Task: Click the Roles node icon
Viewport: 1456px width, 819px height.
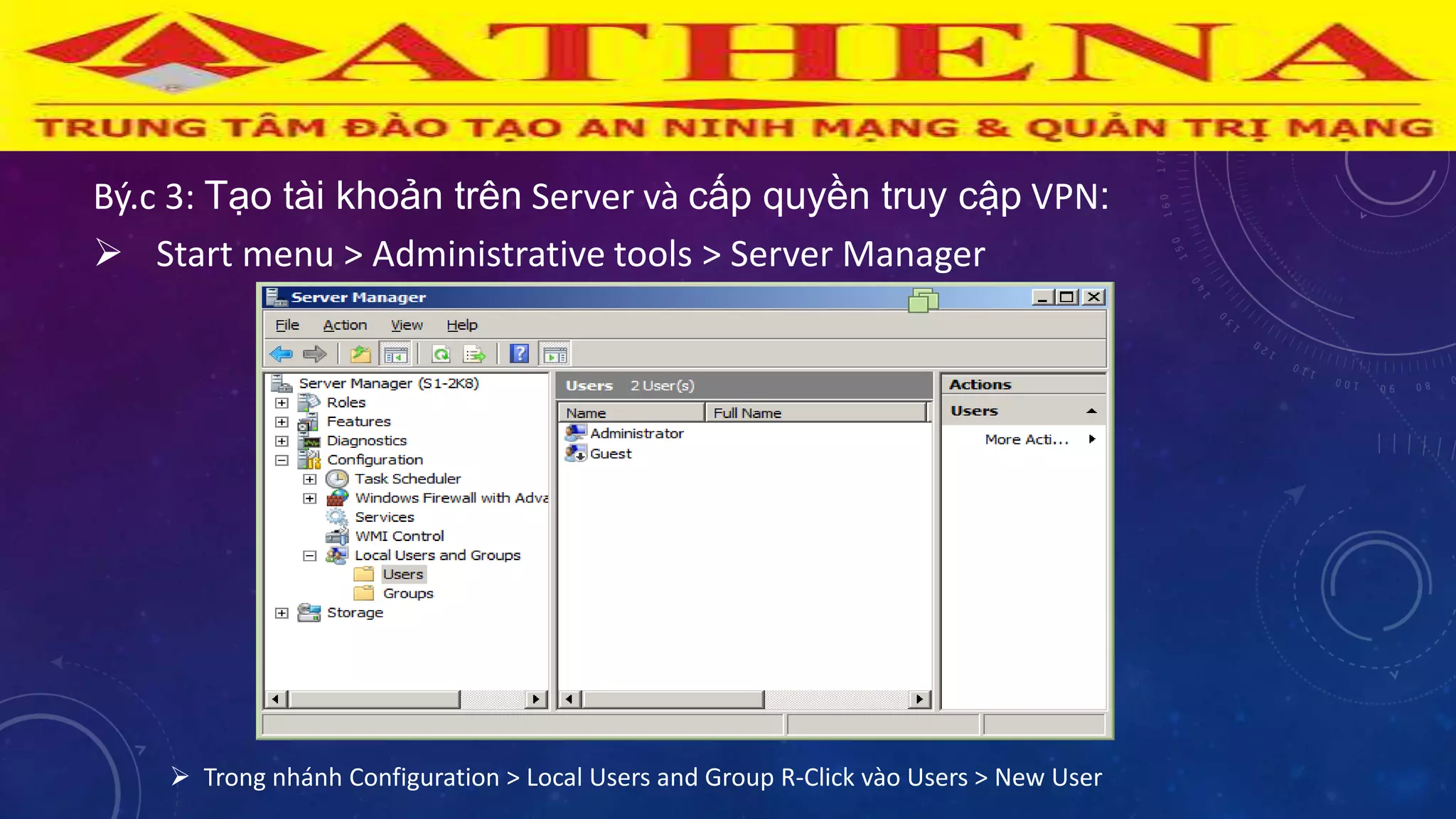Action: 309,402
